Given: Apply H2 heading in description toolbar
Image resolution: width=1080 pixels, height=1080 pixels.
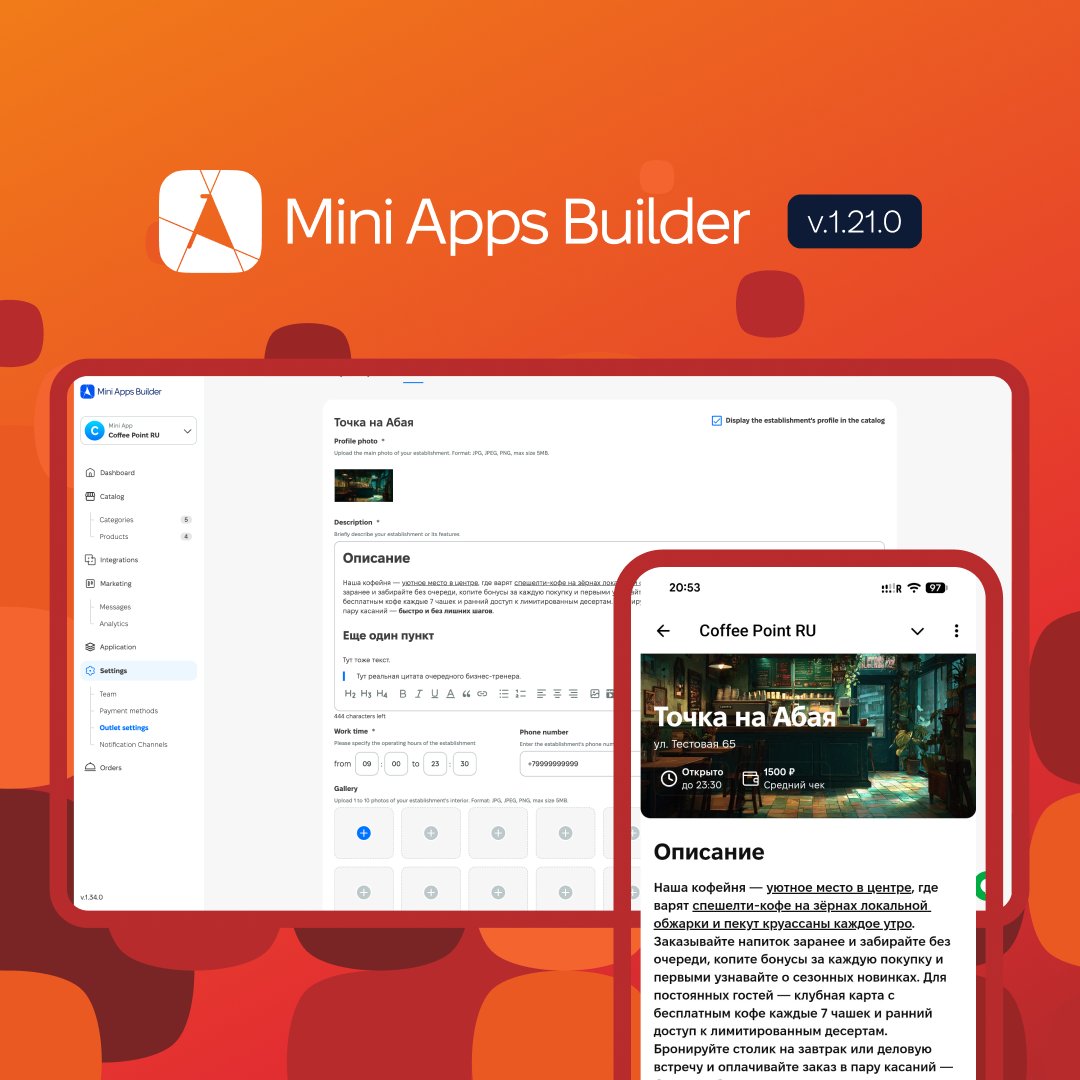Looking at the screenshot, I should point(350,694).
